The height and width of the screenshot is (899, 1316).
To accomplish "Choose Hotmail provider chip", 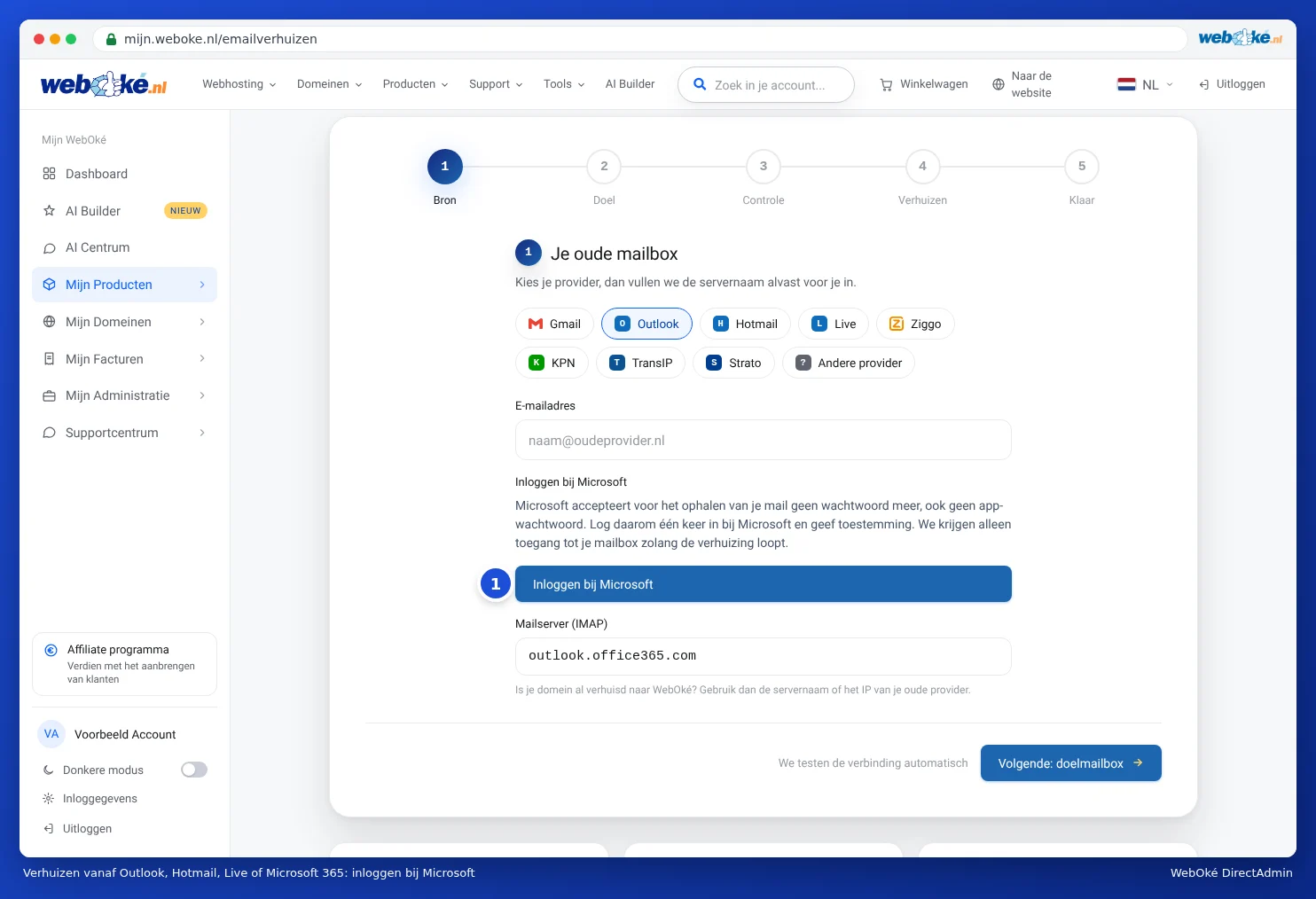I will coord(745,324).
